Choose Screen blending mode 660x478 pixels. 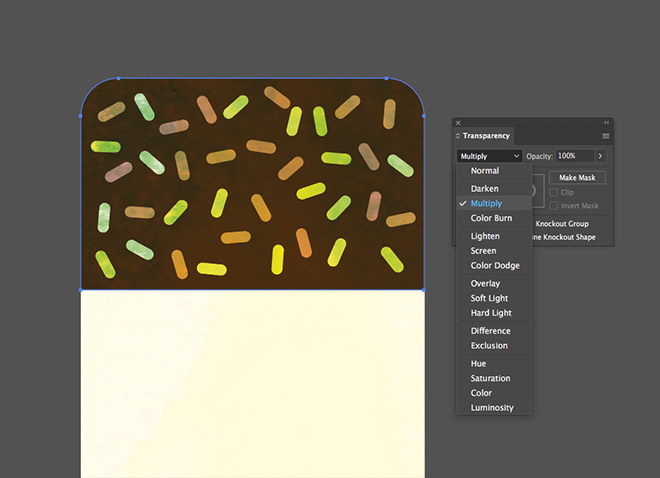pos(483,251)
